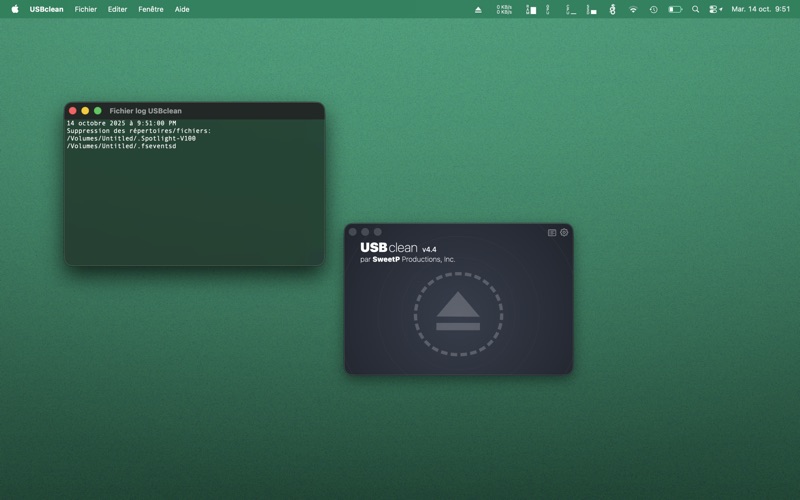Click the USBclean v4.4 title text
Viewport: 800px width, 500px height.
(398, 248)
